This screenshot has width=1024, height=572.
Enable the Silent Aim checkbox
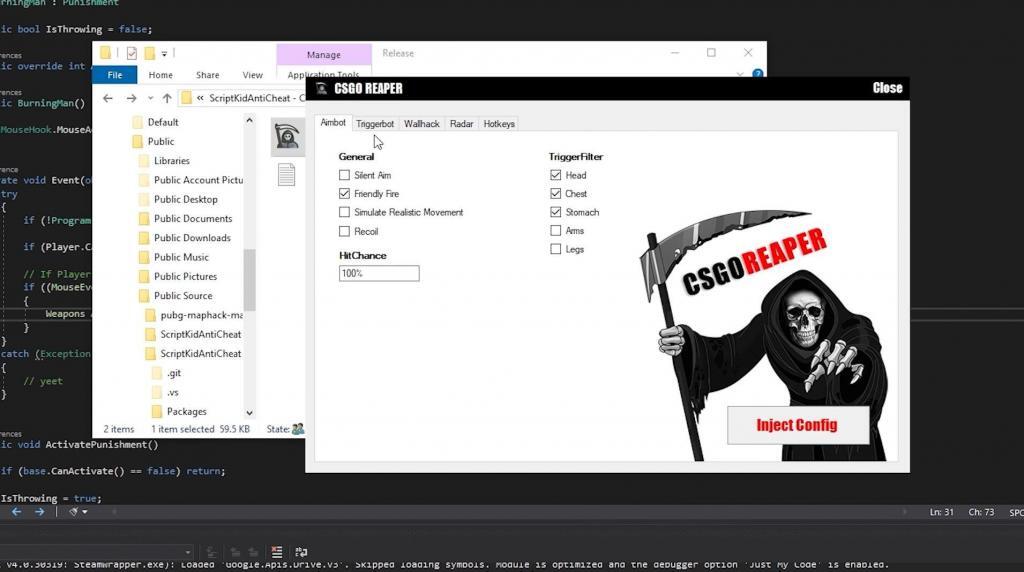[x=345, y=175]
